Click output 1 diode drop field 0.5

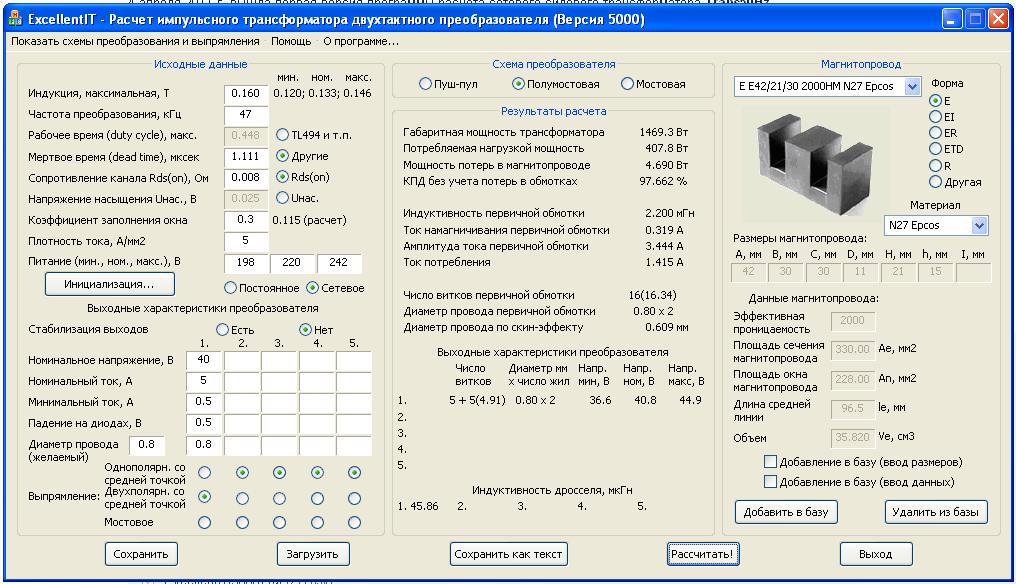click(x=203, y=423)
